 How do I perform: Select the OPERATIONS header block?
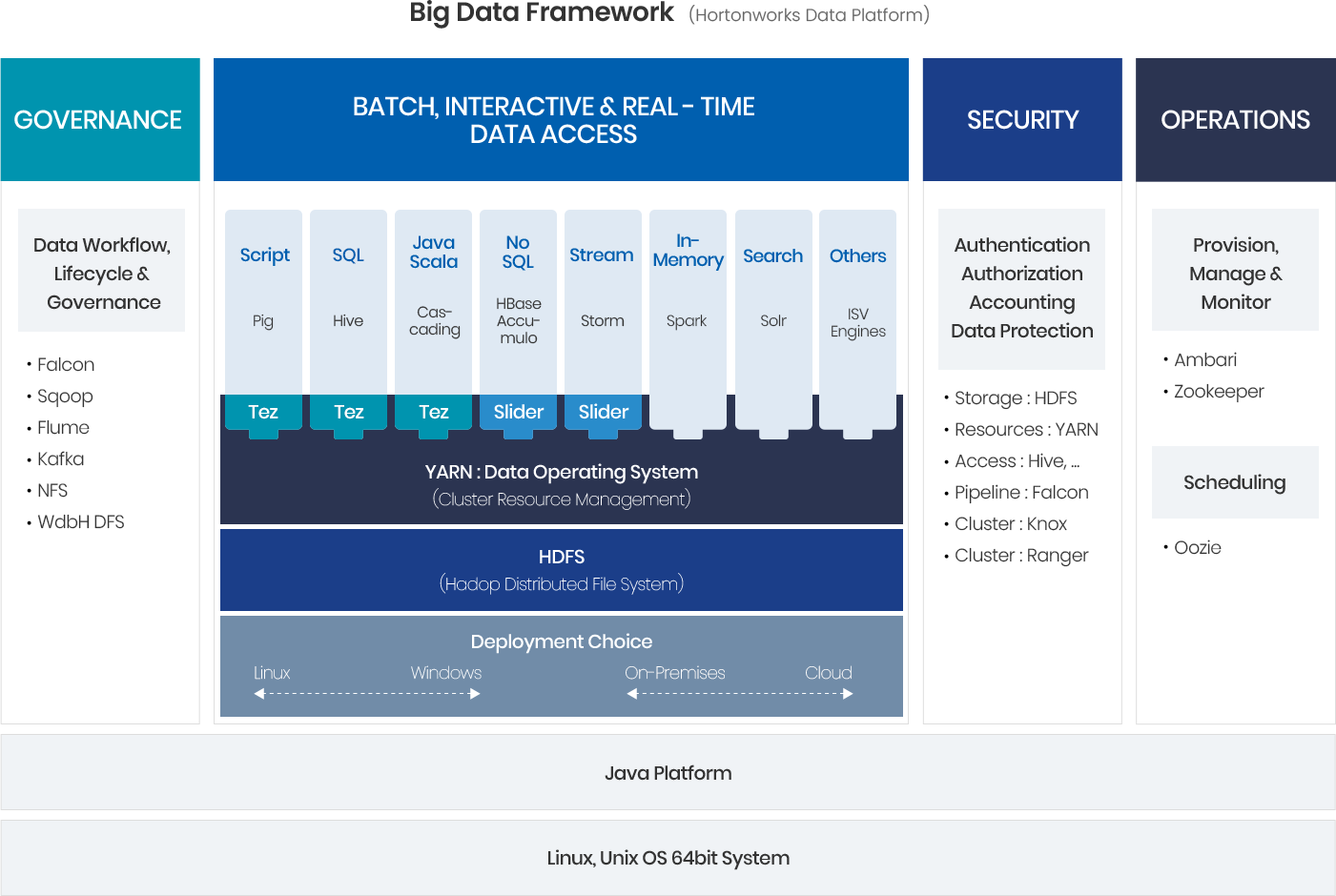(x=1236, y=119)
